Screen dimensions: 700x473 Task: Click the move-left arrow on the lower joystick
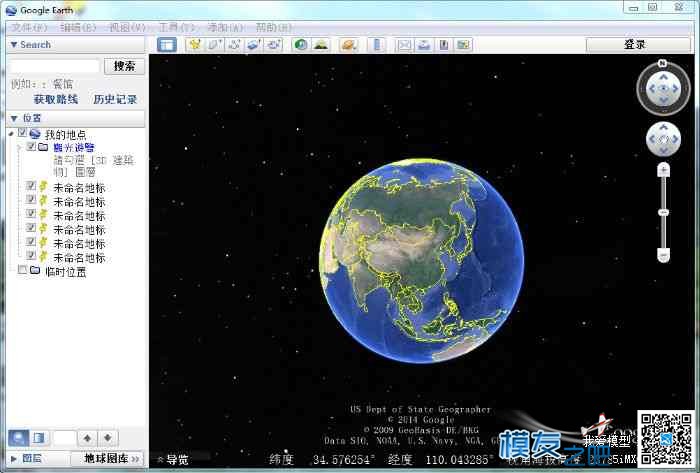pyautogui.click(x=652, y=139)
